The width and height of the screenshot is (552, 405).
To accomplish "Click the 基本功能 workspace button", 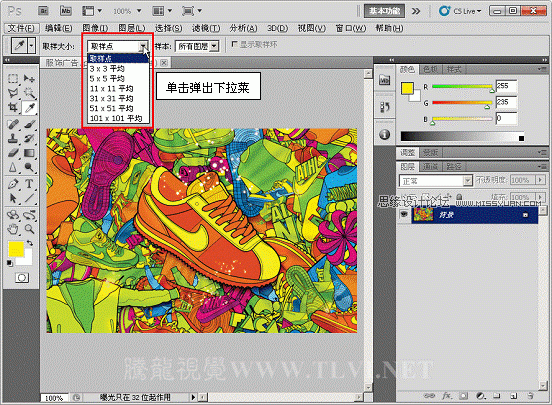I will click(x=384, y=11).
